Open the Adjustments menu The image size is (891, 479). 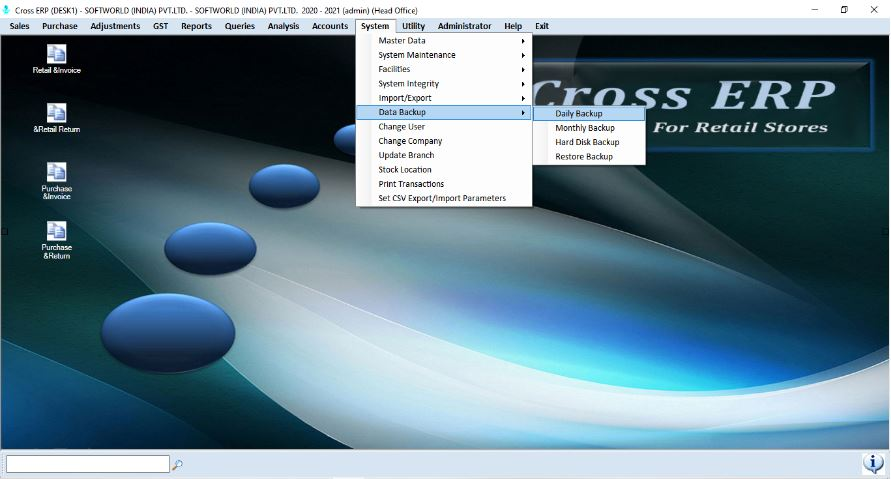[x=115, y=26]
